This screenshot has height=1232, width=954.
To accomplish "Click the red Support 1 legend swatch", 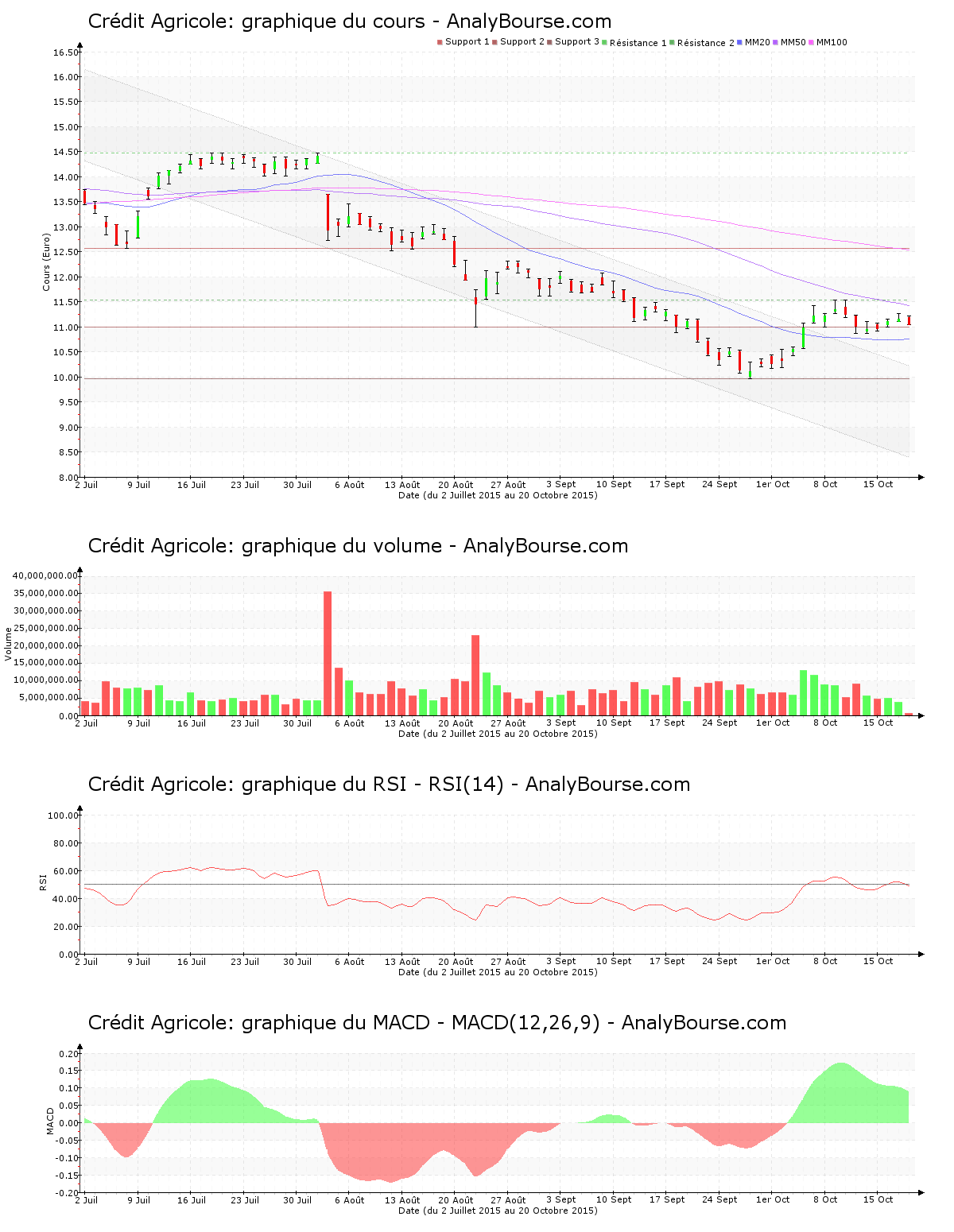I will (x=440, y=42).
